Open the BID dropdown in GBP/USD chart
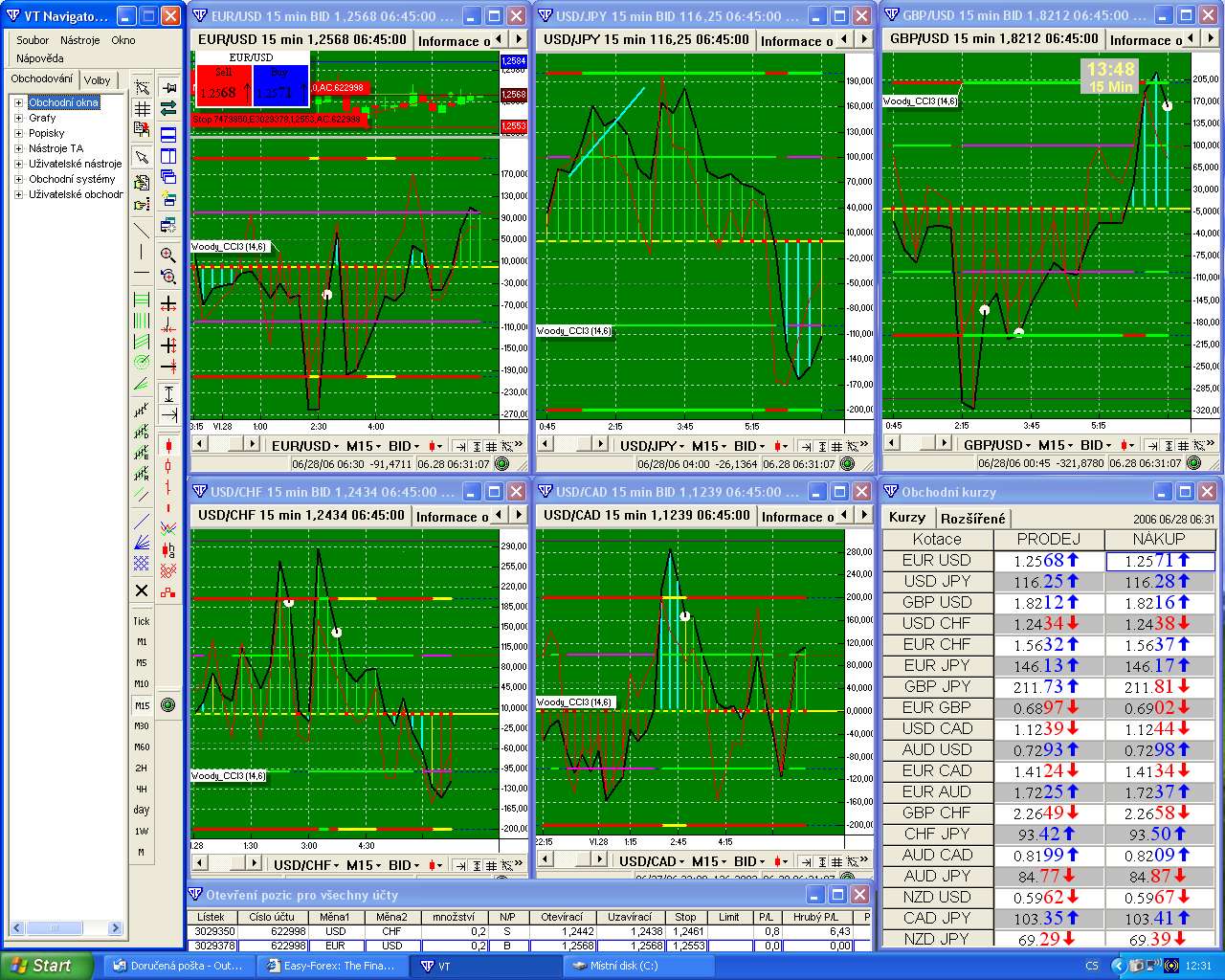 [1097, 445]
